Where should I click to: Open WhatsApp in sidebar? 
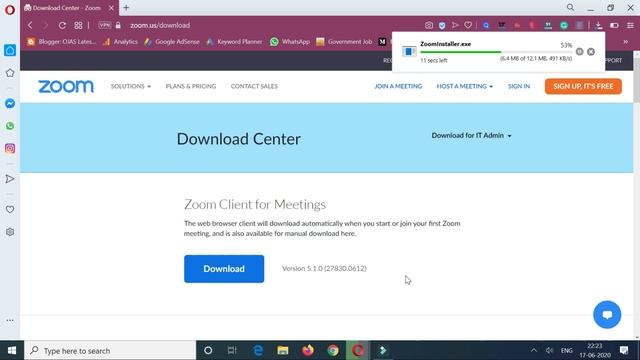tap(10, 126)
